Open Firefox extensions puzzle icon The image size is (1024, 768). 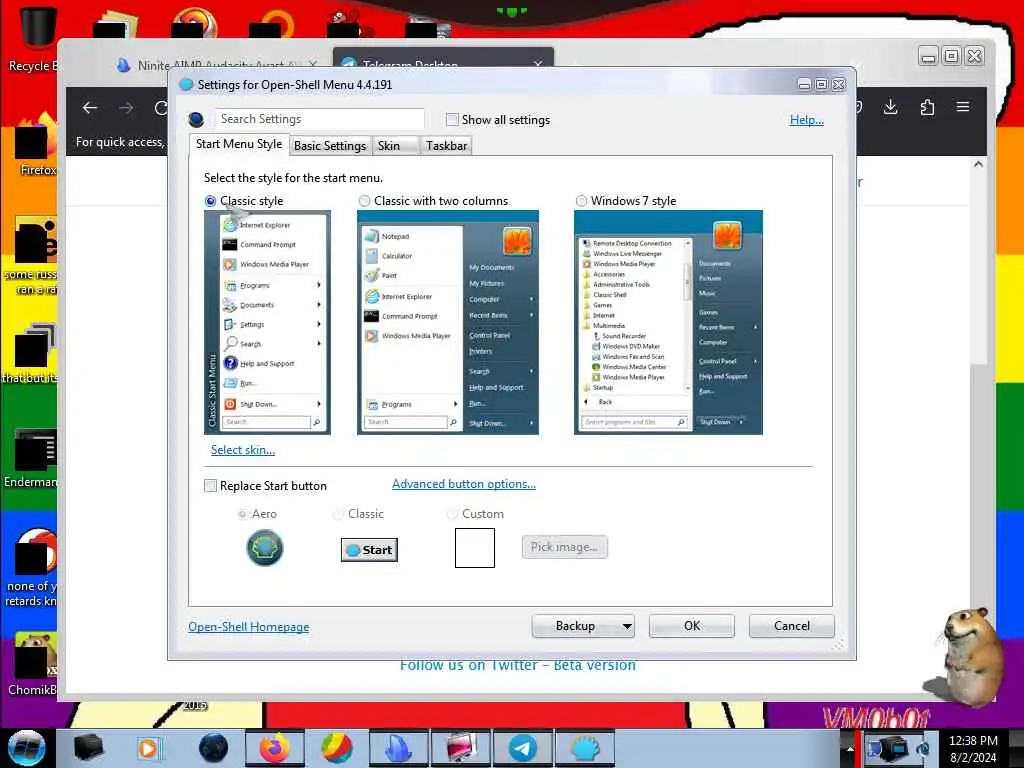[927, 107]
